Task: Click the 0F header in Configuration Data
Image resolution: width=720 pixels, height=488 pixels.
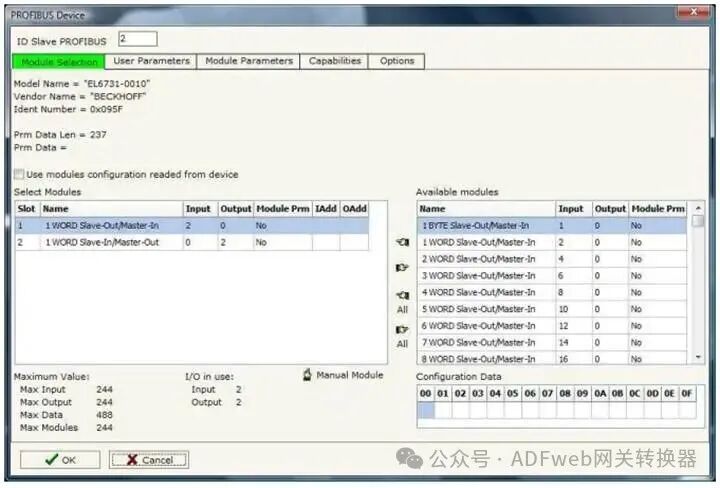Action: click(x=687, y=393)
